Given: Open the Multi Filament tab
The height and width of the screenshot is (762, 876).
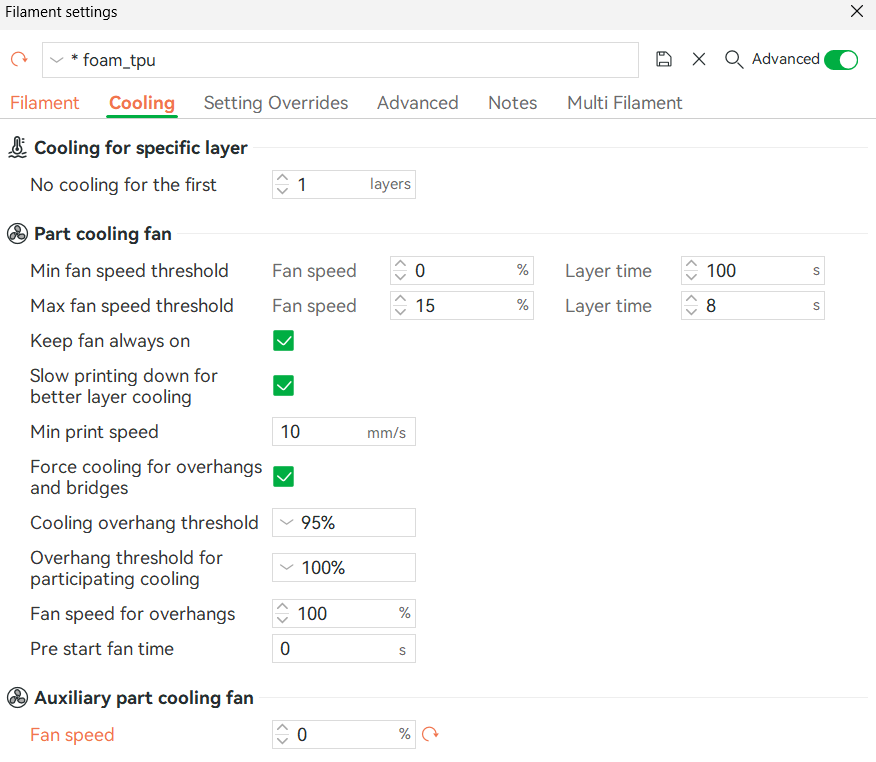Looking at the screenshot, I should pyautogui.click(x=624, y=103).
